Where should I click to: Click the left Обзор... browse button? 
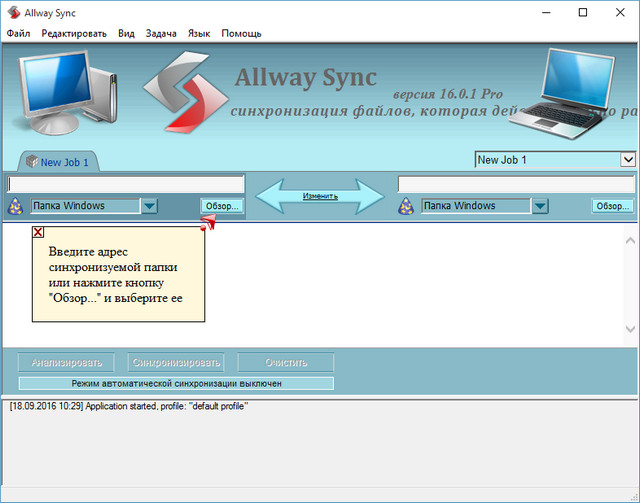pos(222,206)
